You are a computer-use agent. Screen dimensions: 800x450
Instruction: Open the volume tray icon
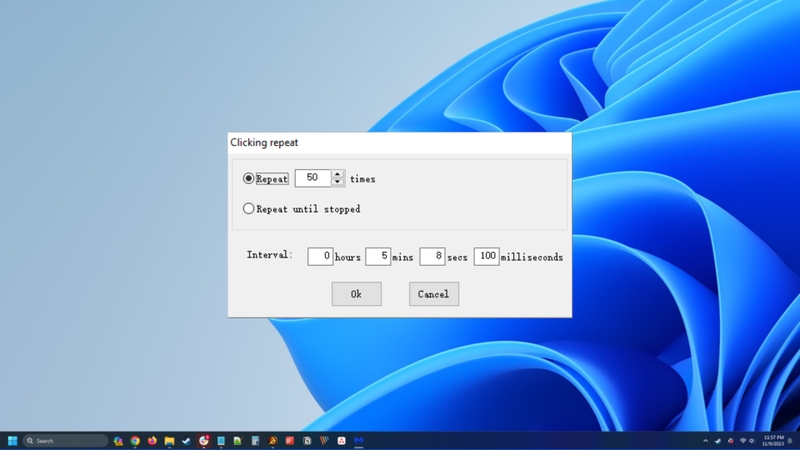pos(752,441)
